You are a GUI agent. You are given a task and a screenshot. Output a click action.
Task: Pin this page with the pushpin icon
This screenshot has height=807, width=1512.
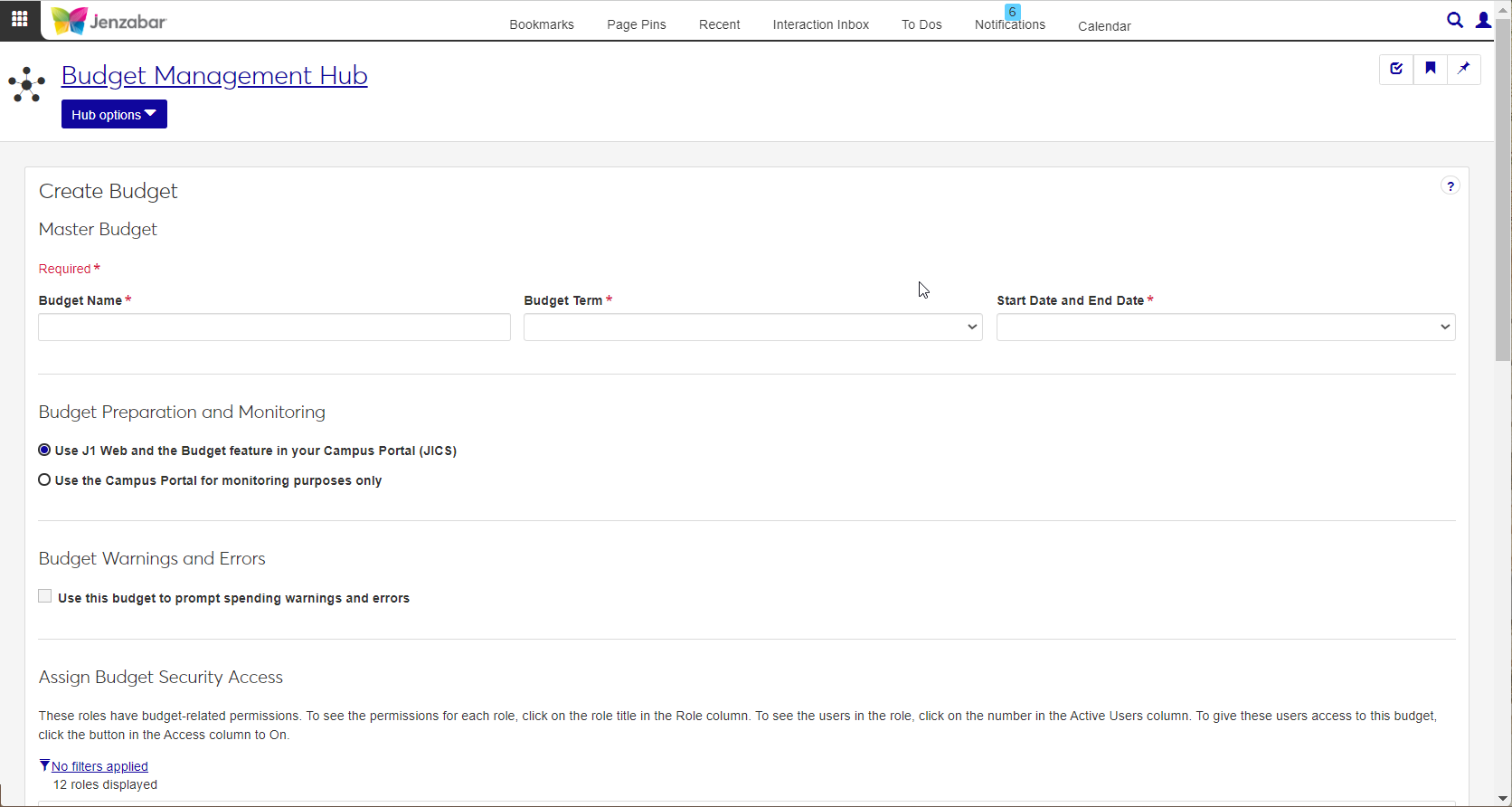click(x=1463, y=69)
